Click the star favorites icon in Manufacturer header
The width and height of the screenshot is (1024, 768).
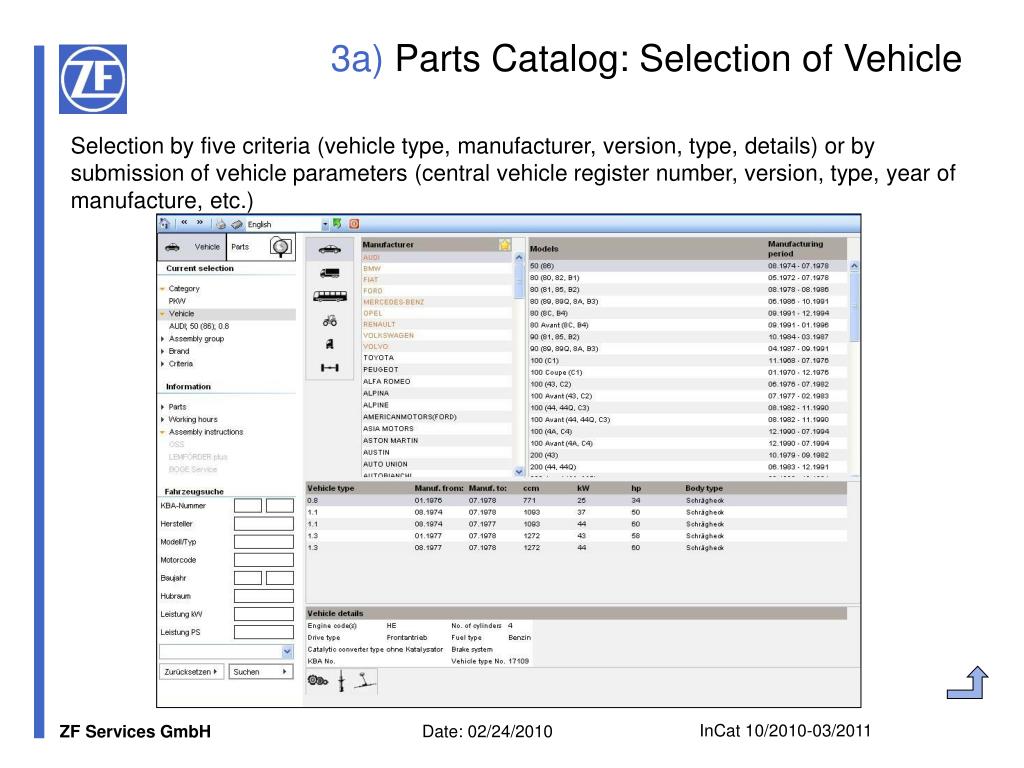coord(505,245)
